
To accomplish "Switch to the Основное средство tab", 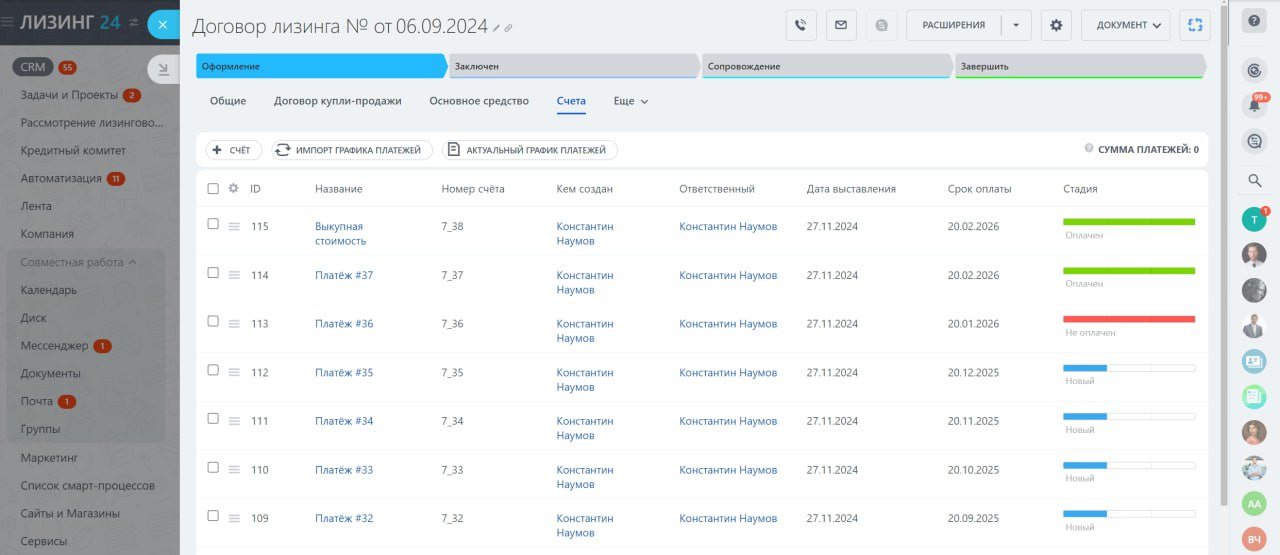I will pos(478,101).
